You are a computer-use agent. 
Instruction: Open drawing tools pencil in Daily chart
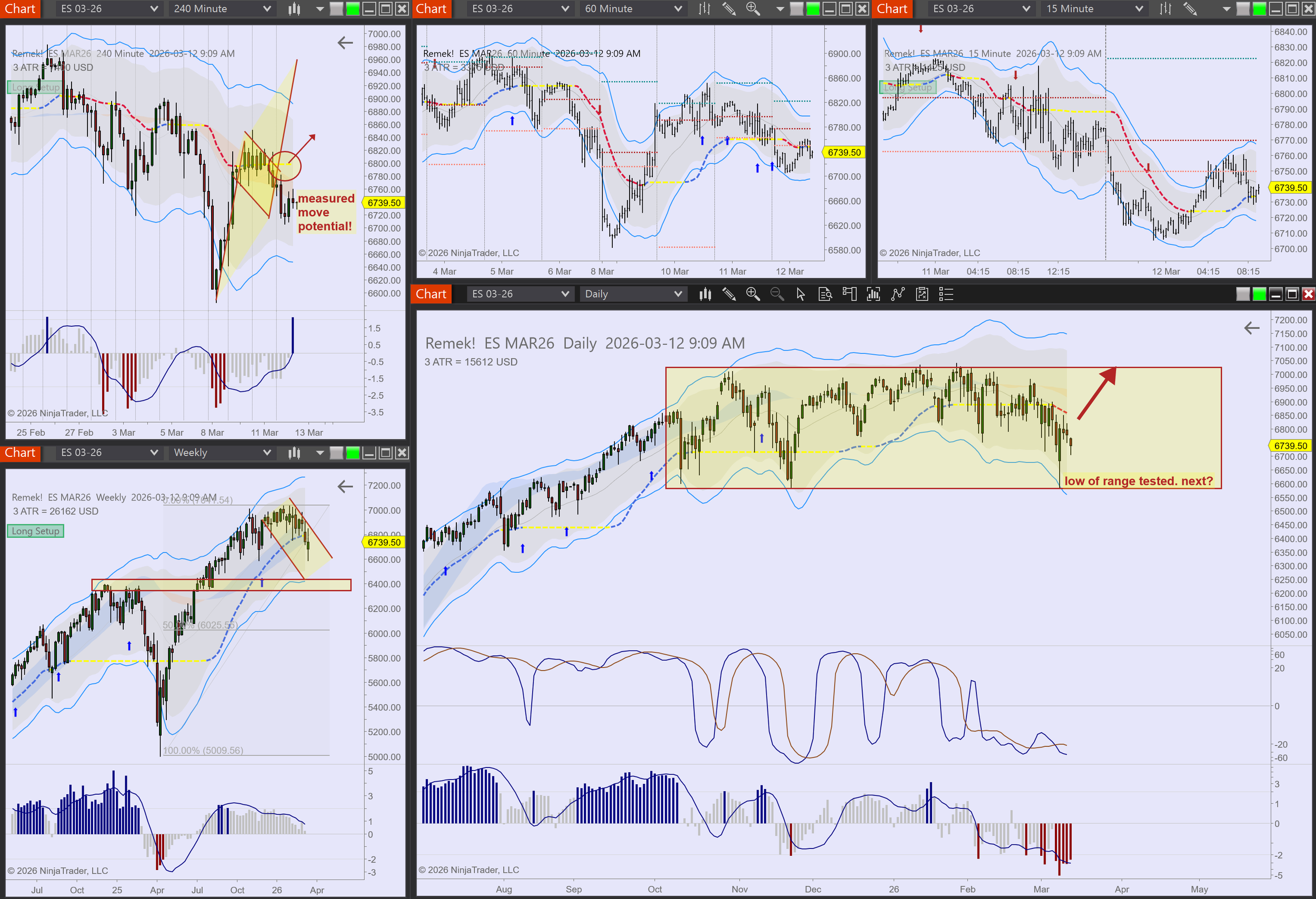[729, 294]
